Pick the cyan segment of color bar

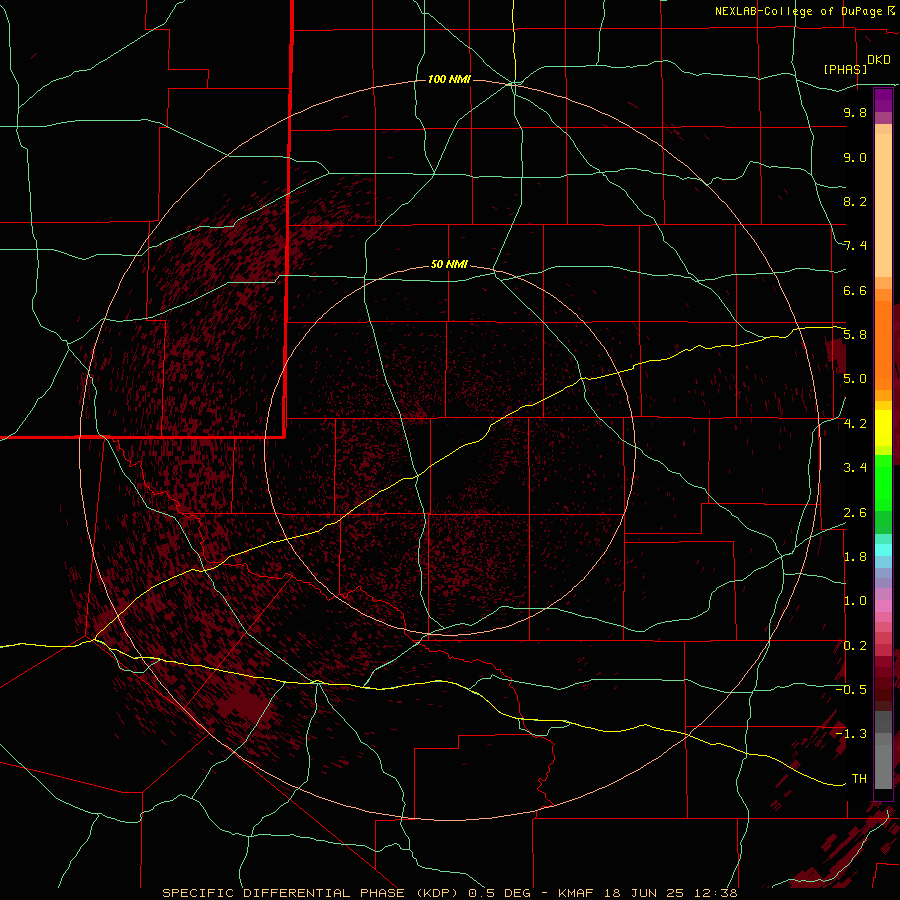(x=883, y=550)
